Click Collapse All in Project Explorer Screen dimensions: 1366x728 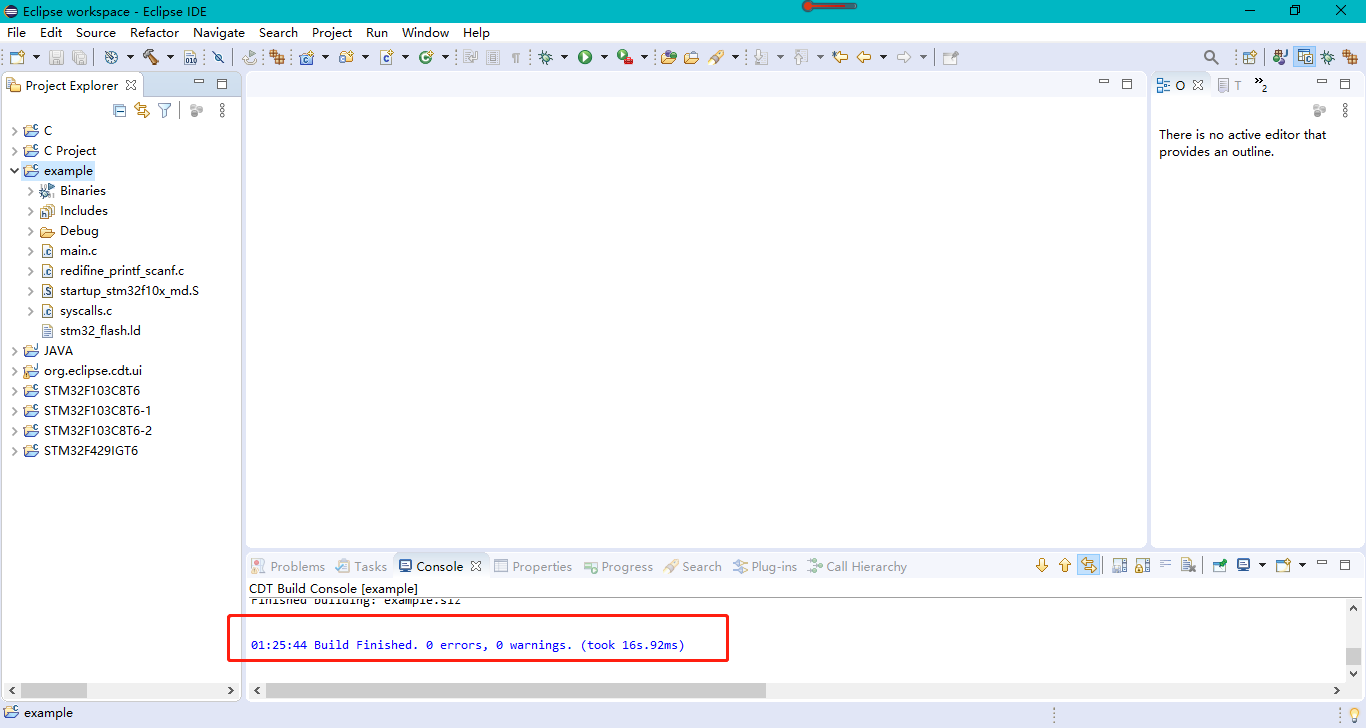[x=119, y=110]
